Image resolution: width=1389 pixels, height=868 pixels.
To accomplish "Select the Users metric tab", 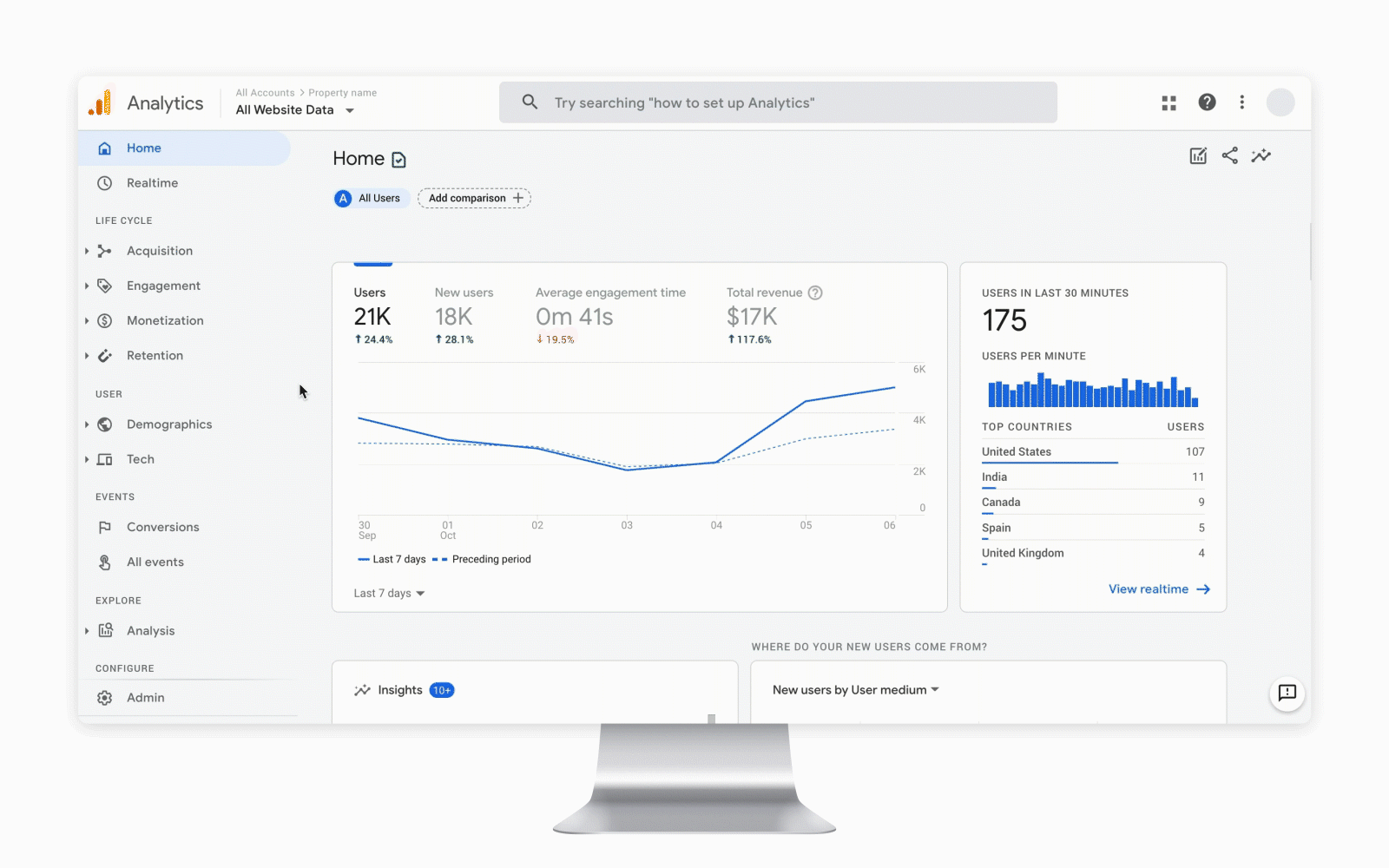I will click(373, 314).
